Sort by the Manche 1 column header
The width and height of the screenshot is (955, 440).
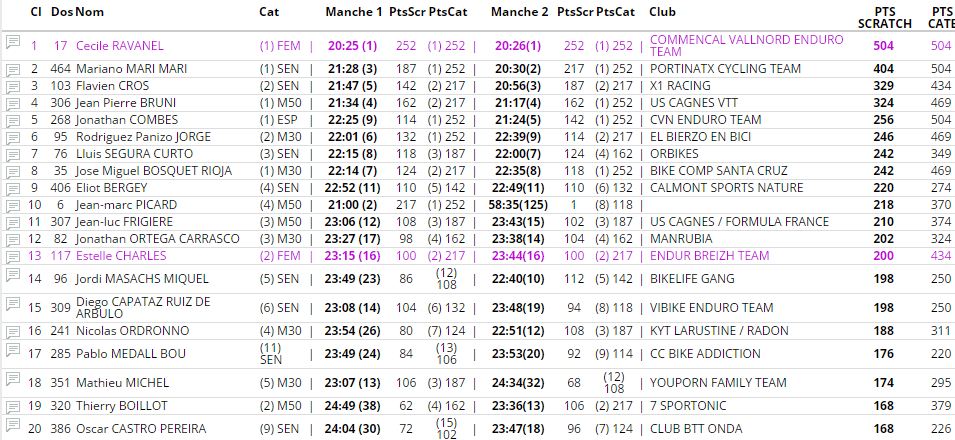(x=353, y=12)
